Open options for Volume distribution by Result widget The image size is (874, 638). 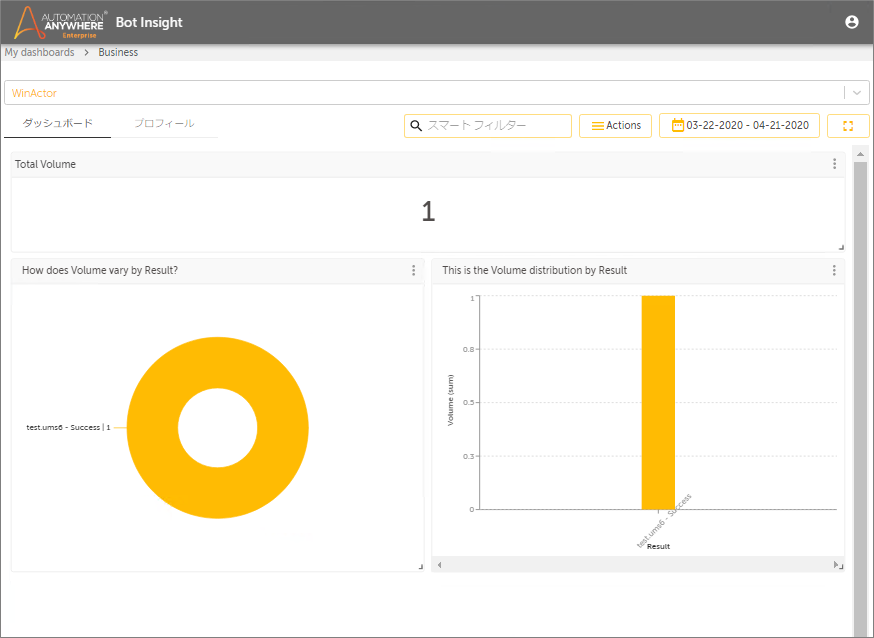pos(834,270)
